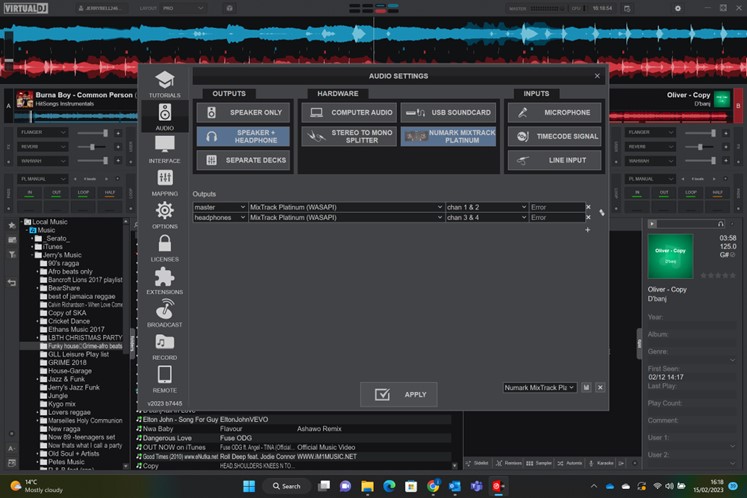This screenshot has width=747, height=498.
Task: Click left deck loop IN button
Action: click(x=30, y=193)
